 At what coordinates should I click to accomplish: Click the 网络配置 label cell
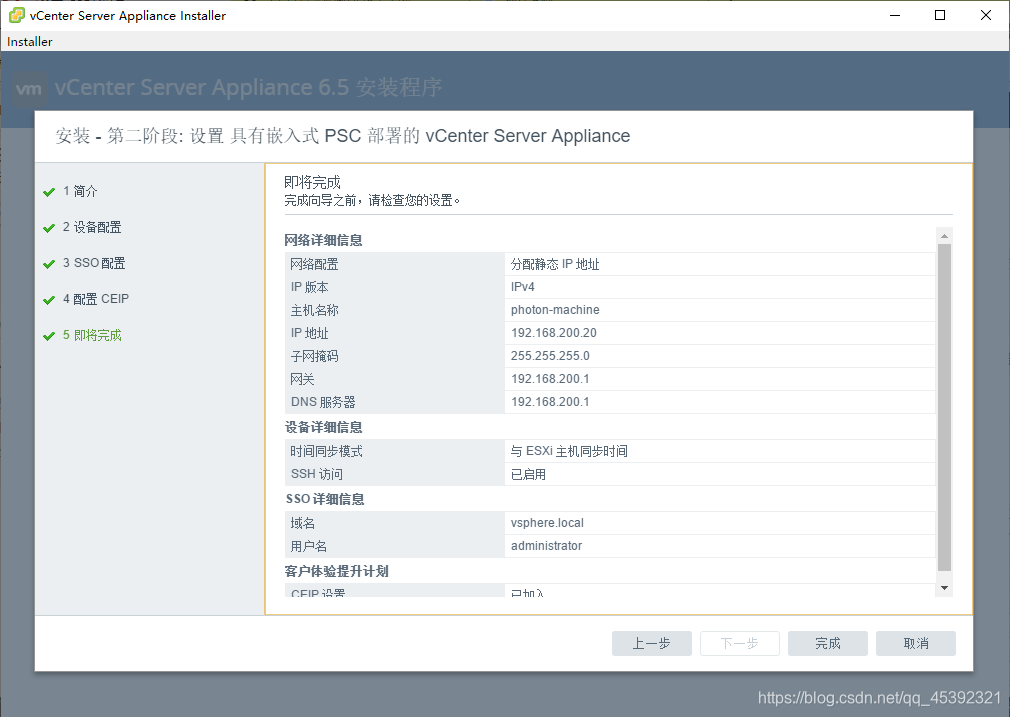[395, 264]
